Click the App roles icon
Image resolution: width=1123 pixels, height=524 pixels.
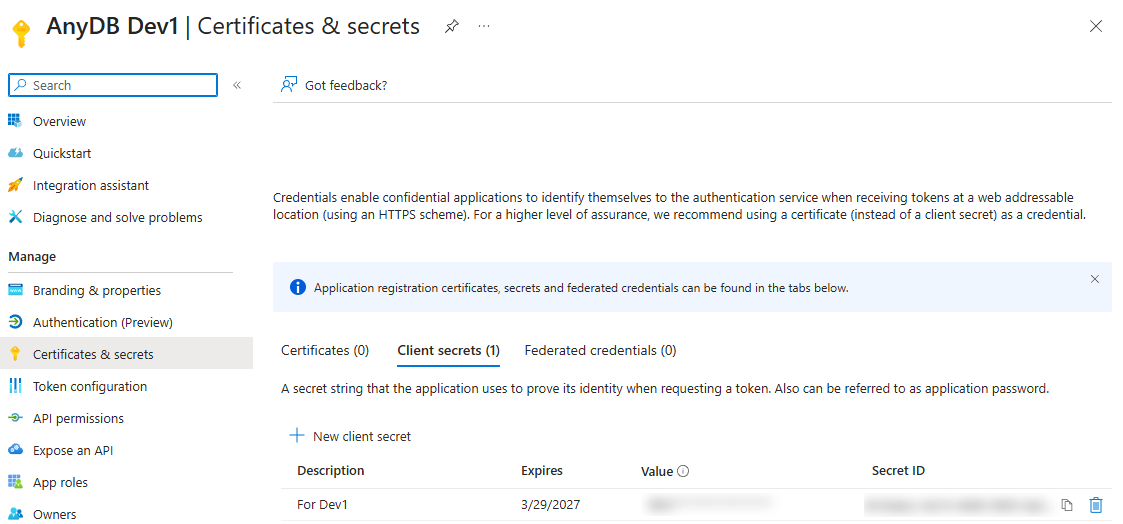click(16, 482)
